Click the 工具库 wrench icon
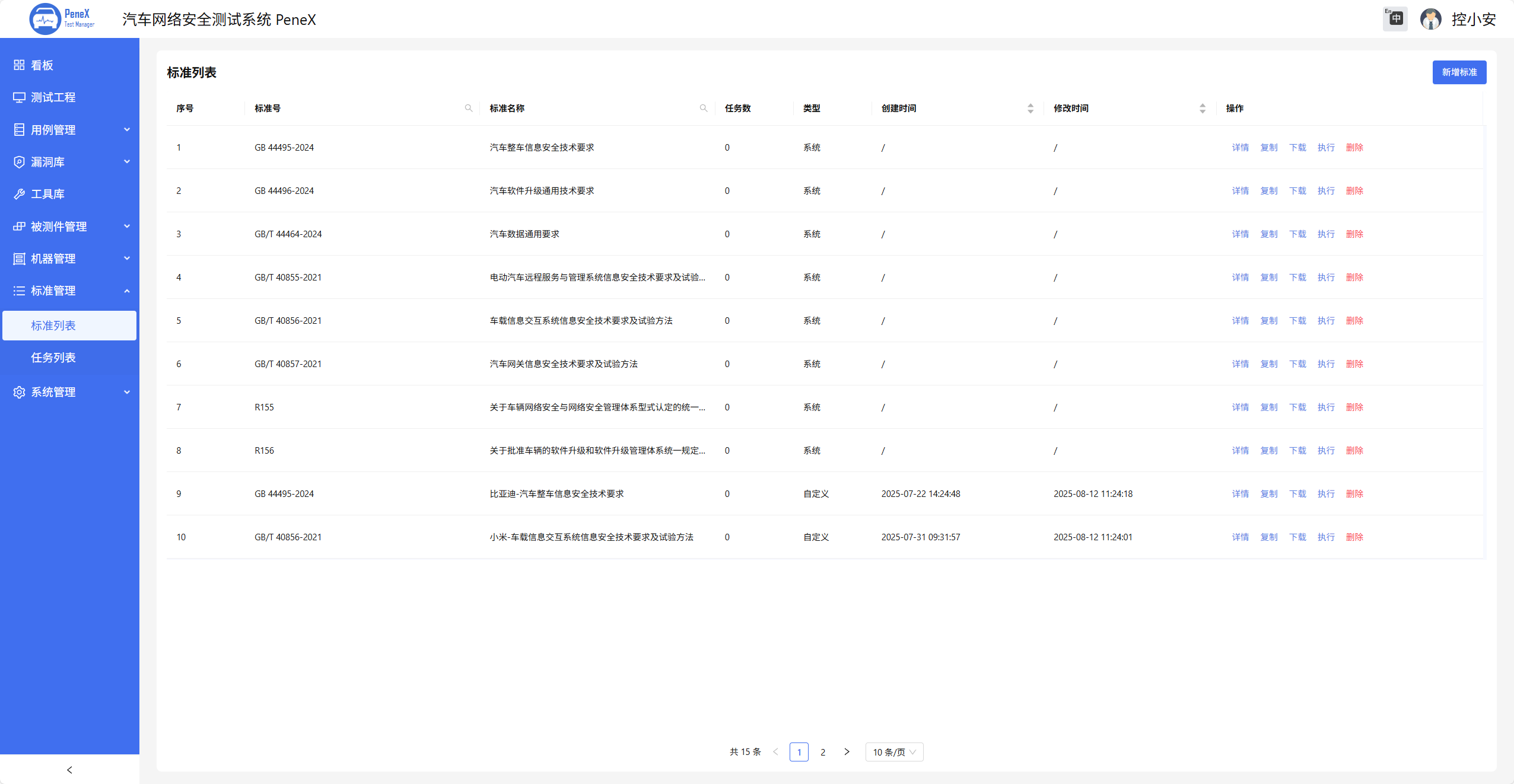Screen dimensions: 1514x784 tap(19, 194)
